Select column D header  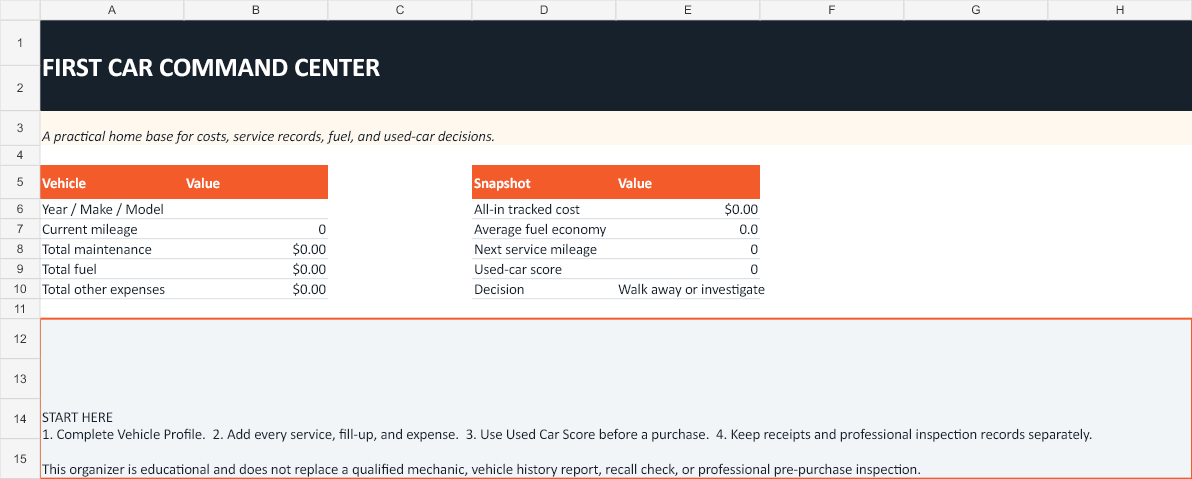544,10
